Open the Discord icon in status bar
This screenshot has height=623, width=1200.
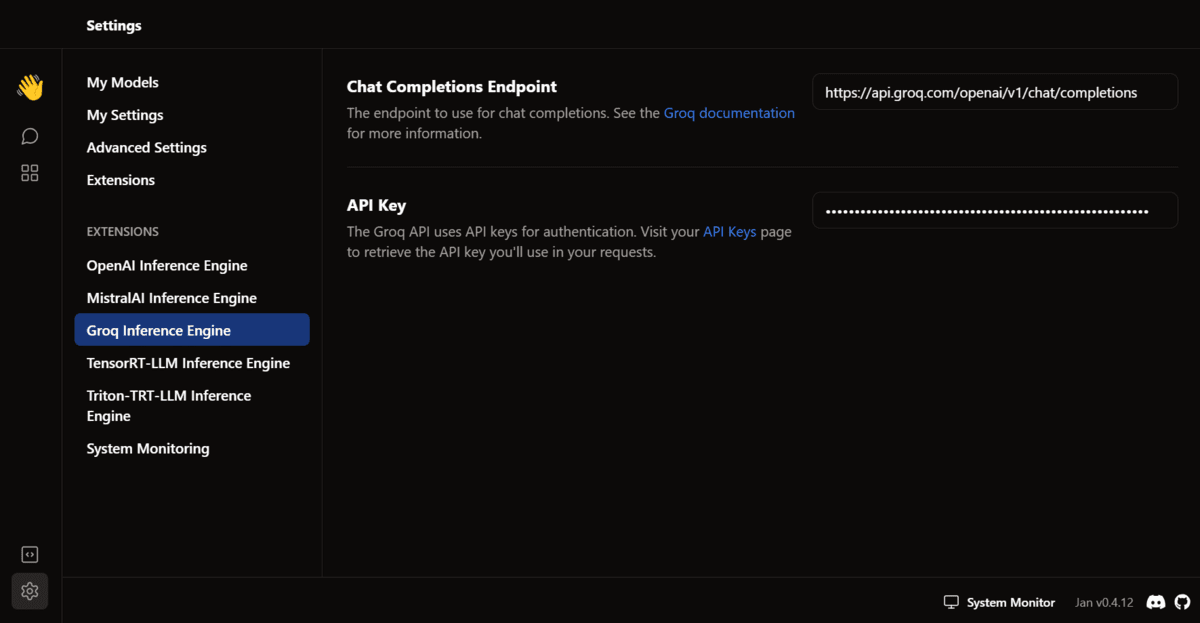(1155, 602)
